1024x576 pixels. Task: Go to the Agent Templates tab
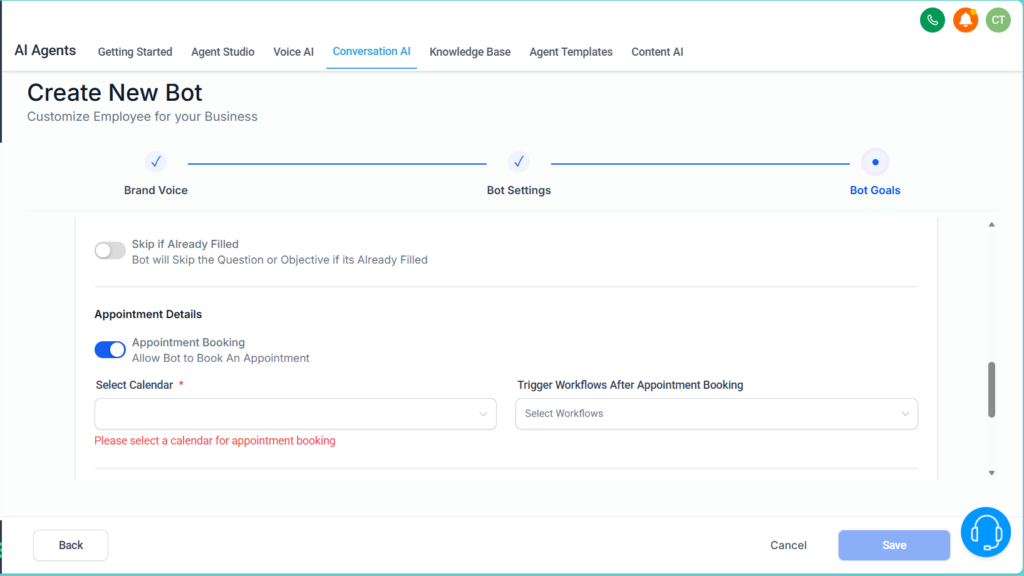(x=571, y=52)
